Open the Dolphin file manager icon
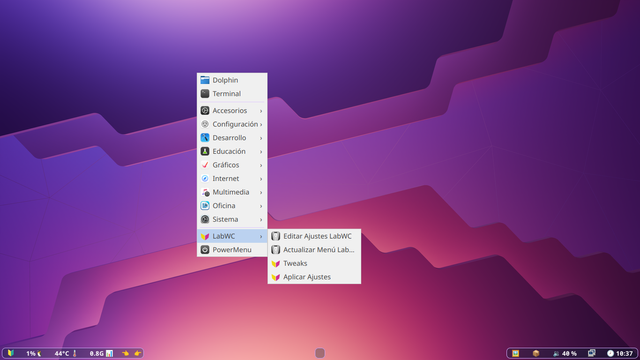Screen dimensions: 640x360 tap(205, 80)
